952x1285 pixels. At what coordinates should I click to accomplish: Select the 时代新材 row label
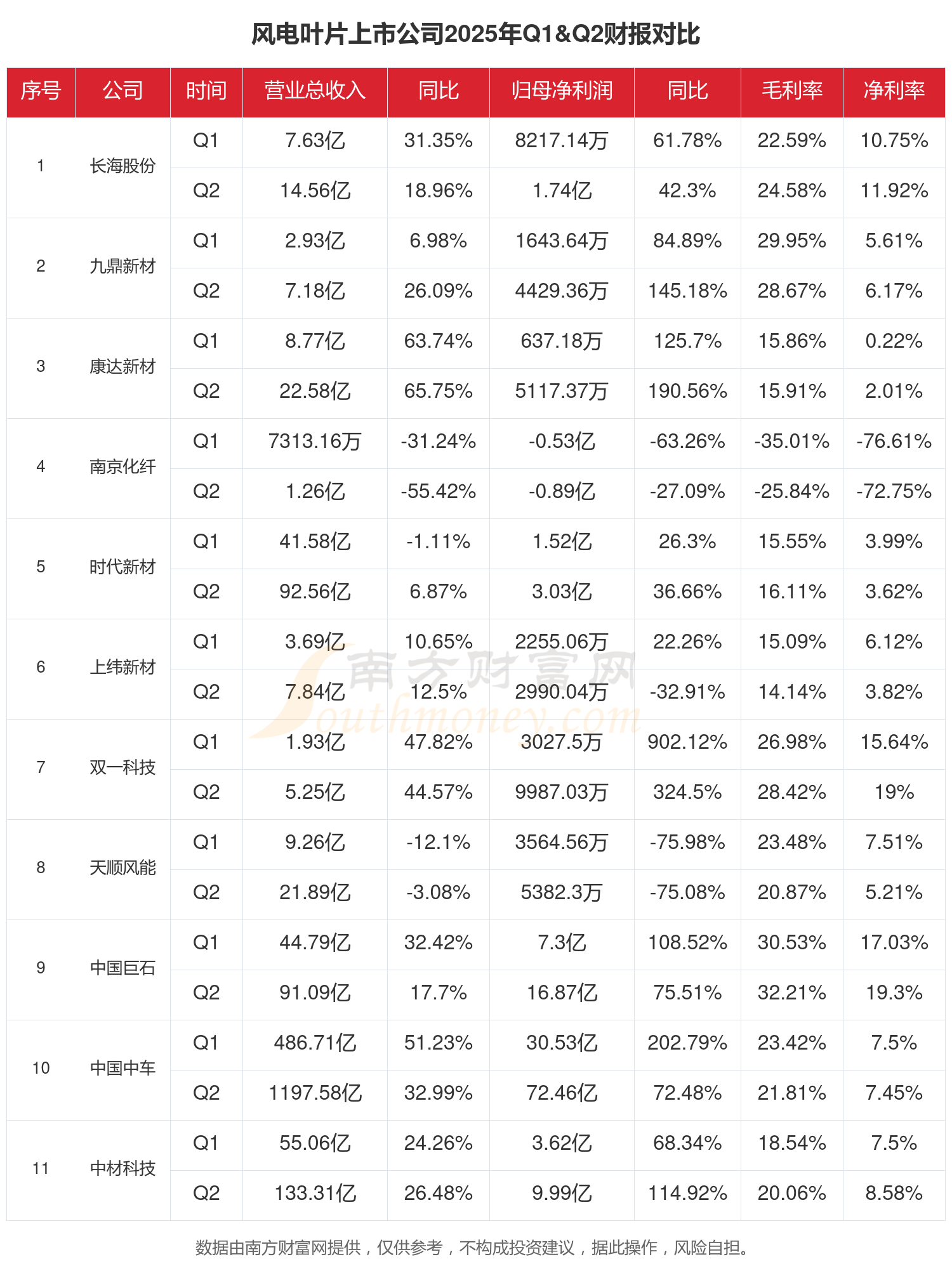tap(122, 567)
